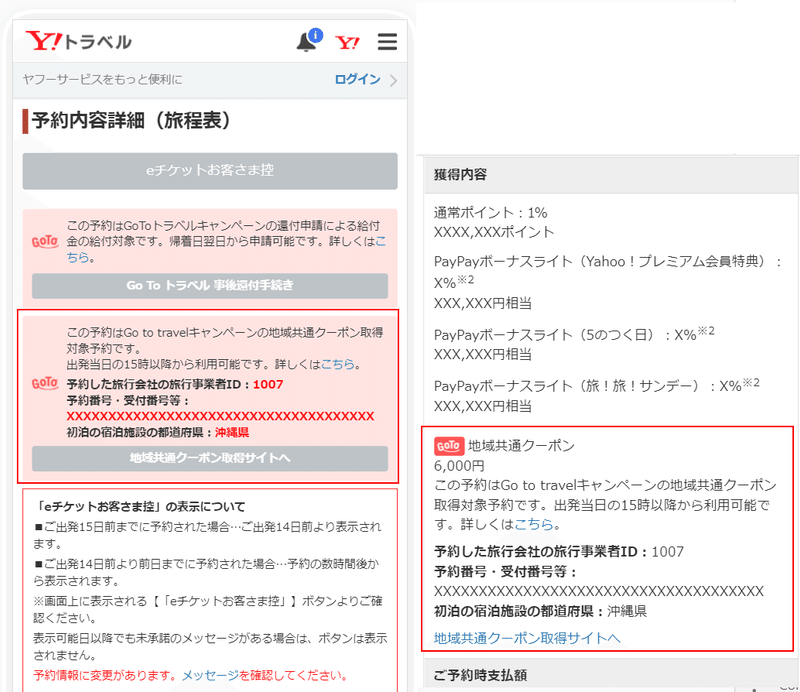This screenshot has width=800, height=692.
Task: Click the eチケットお客さま控 button
Action: pos(210,170)
